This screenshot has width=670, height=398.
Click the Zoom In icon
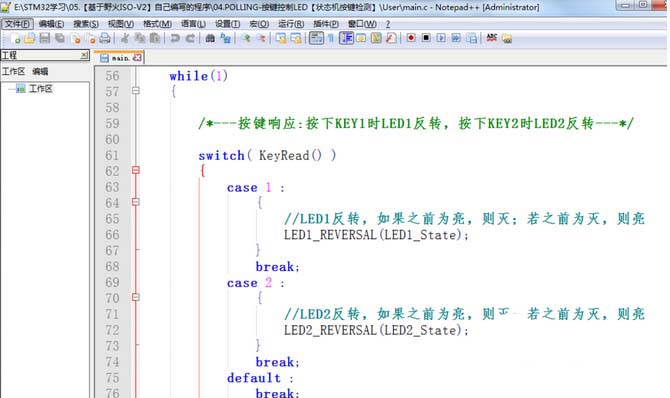[x=246, y=38]
